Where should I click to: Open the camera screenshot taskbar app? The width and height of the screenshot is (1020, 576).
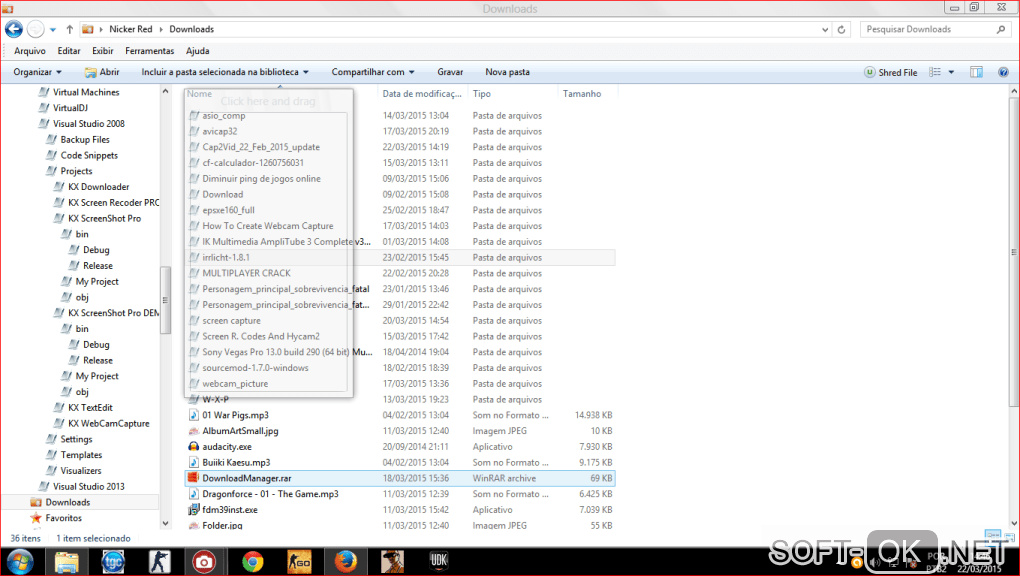tap(205, 562)
